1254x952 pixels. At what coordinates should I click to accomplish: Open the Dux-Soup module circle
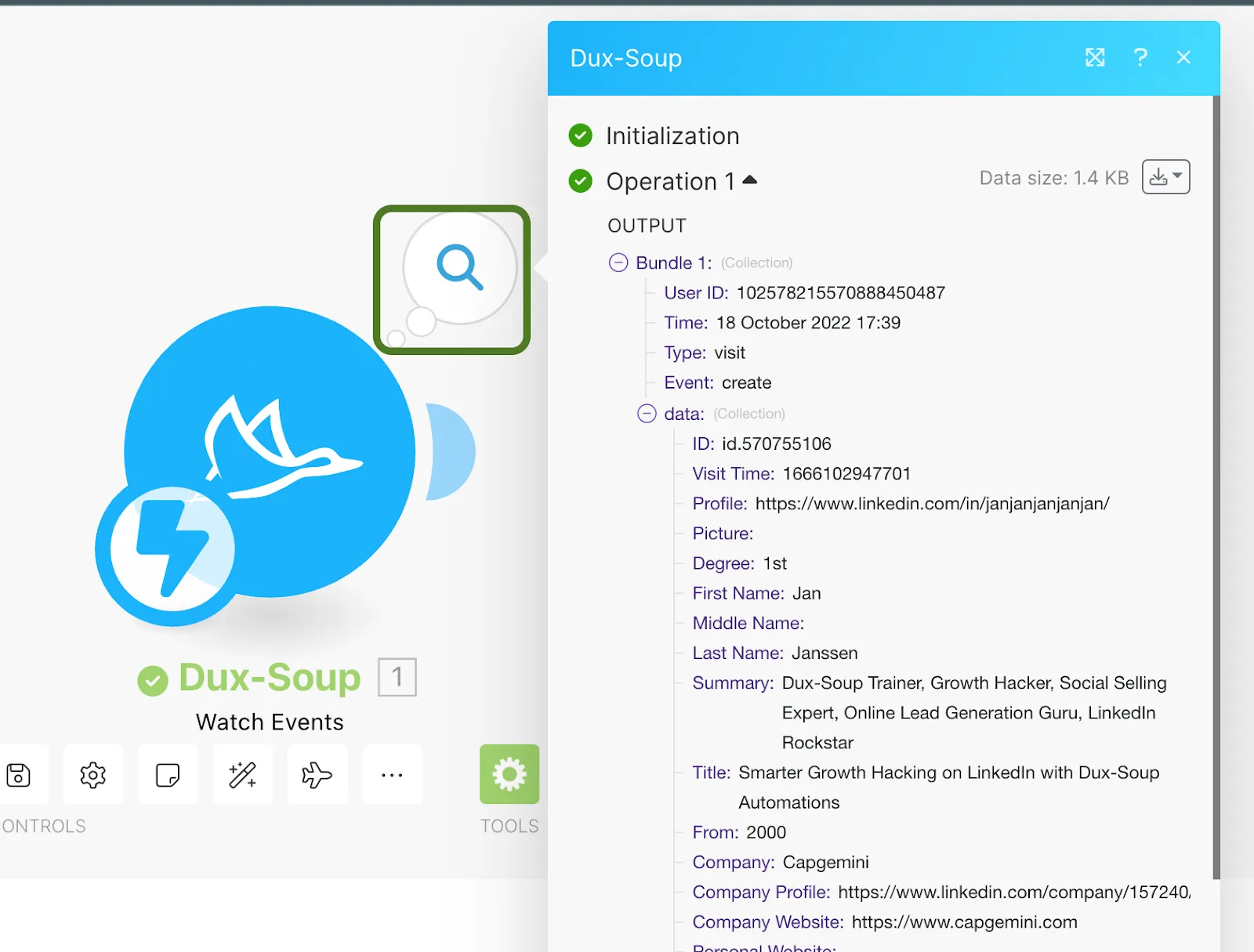[270, 452]
